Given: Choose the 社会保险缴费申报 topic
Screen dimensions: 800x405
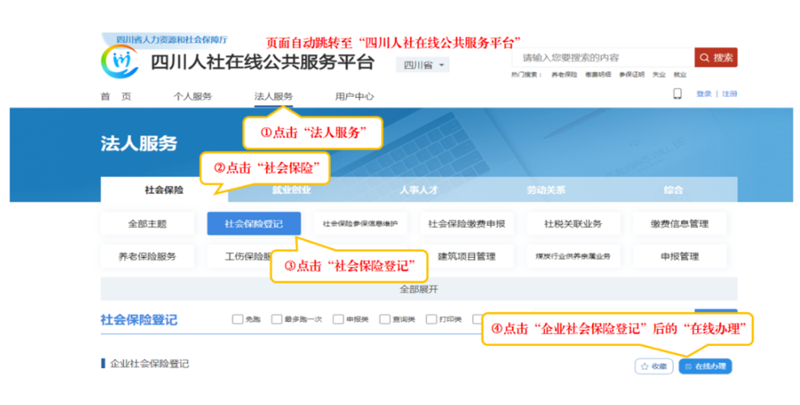Looking at the screenshot, I should (x=466, y=223).
